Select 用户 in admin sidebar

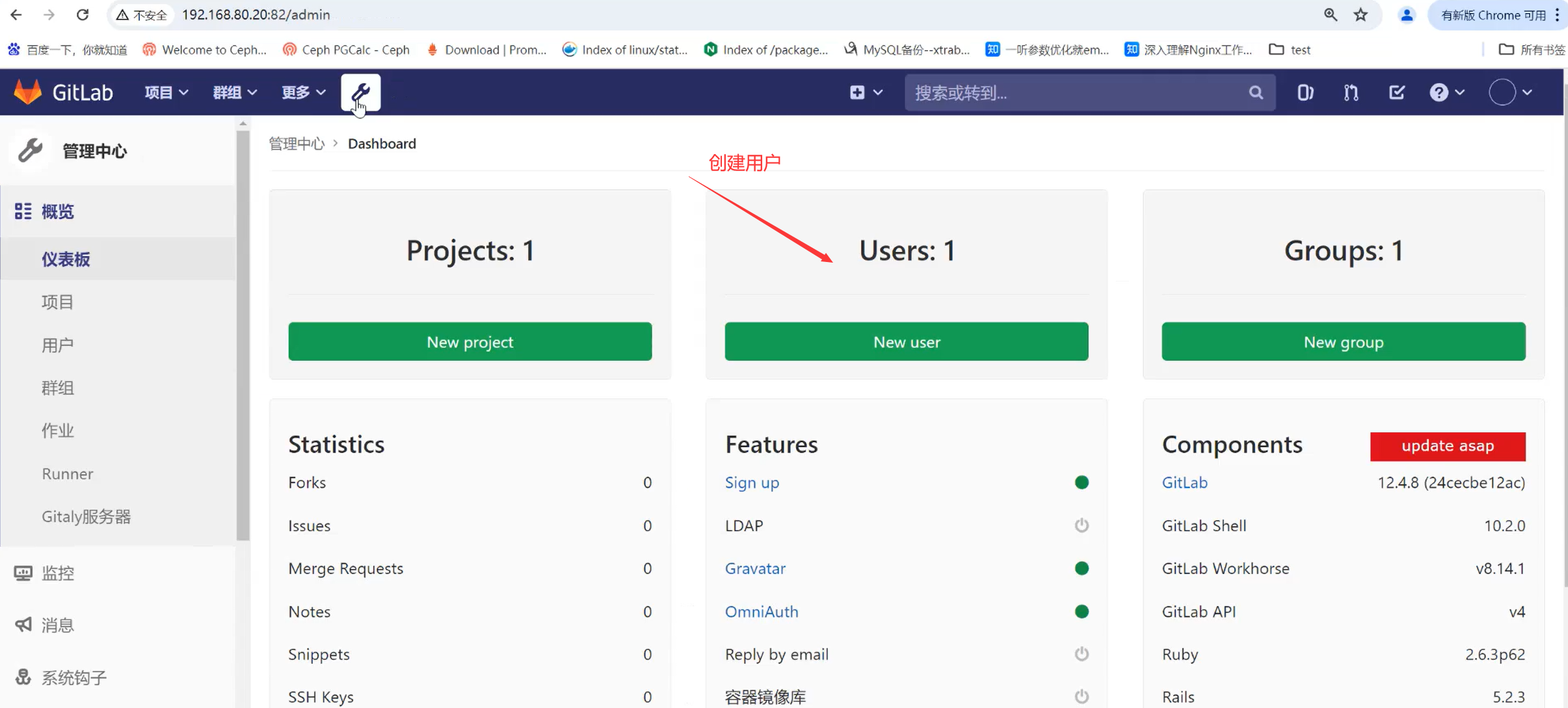(x=57, y=345)
